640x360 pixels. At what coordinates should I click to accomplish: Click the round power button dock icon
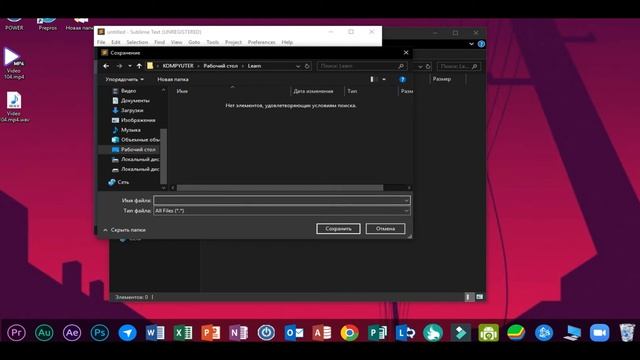pyautogui.click(x=266, y=333)
